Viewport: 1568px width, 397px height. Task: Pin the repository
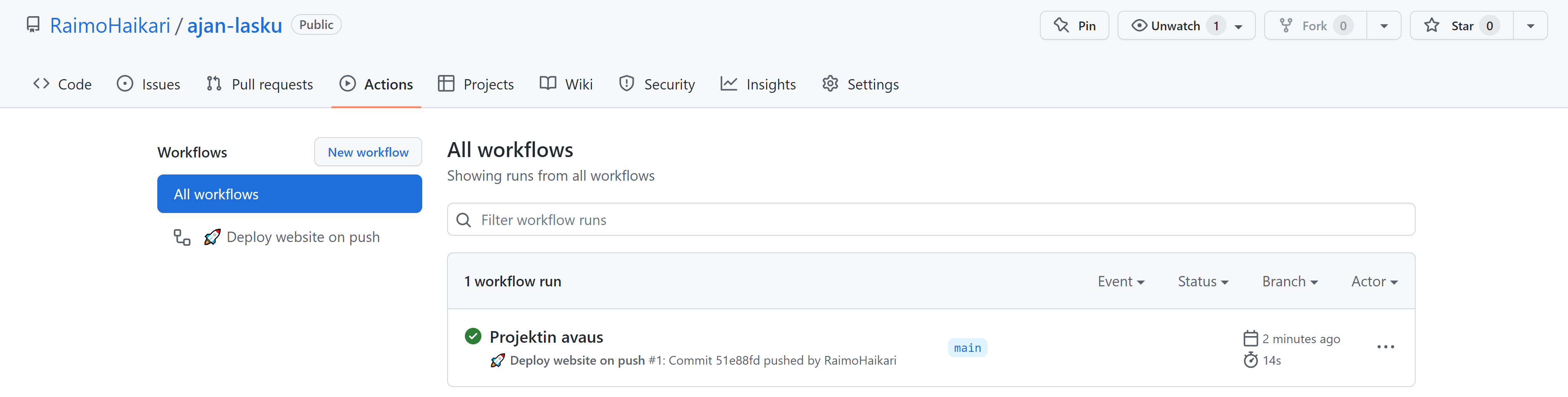(1074, 25)
